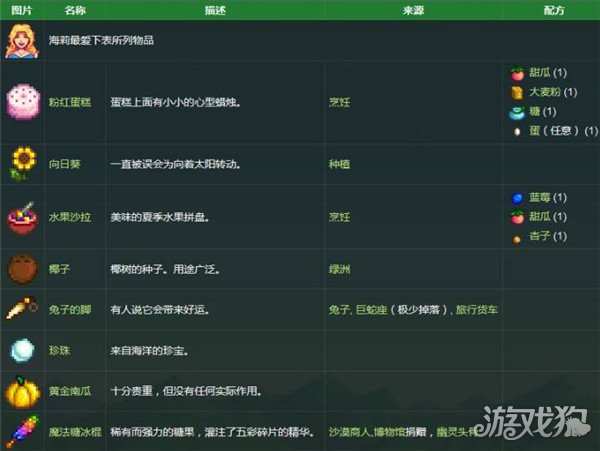Click the coconut icon
The width and height of the screenshot is (600, 451).
tap(23, 269)
